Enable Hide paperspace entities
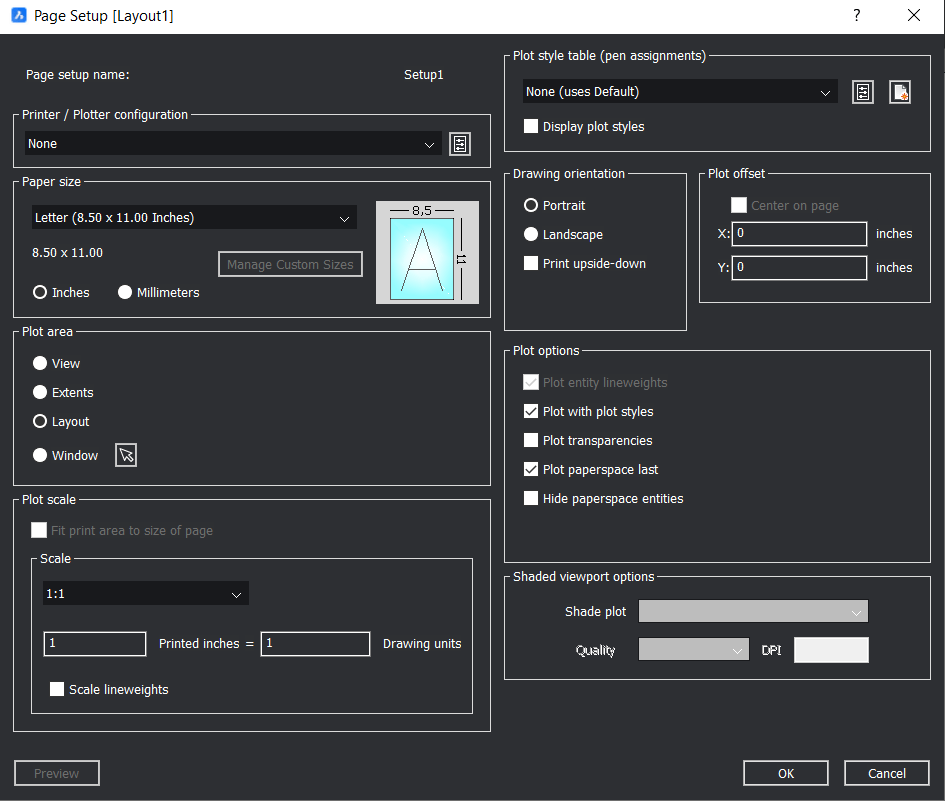The image size is (945, 801). 530,498
